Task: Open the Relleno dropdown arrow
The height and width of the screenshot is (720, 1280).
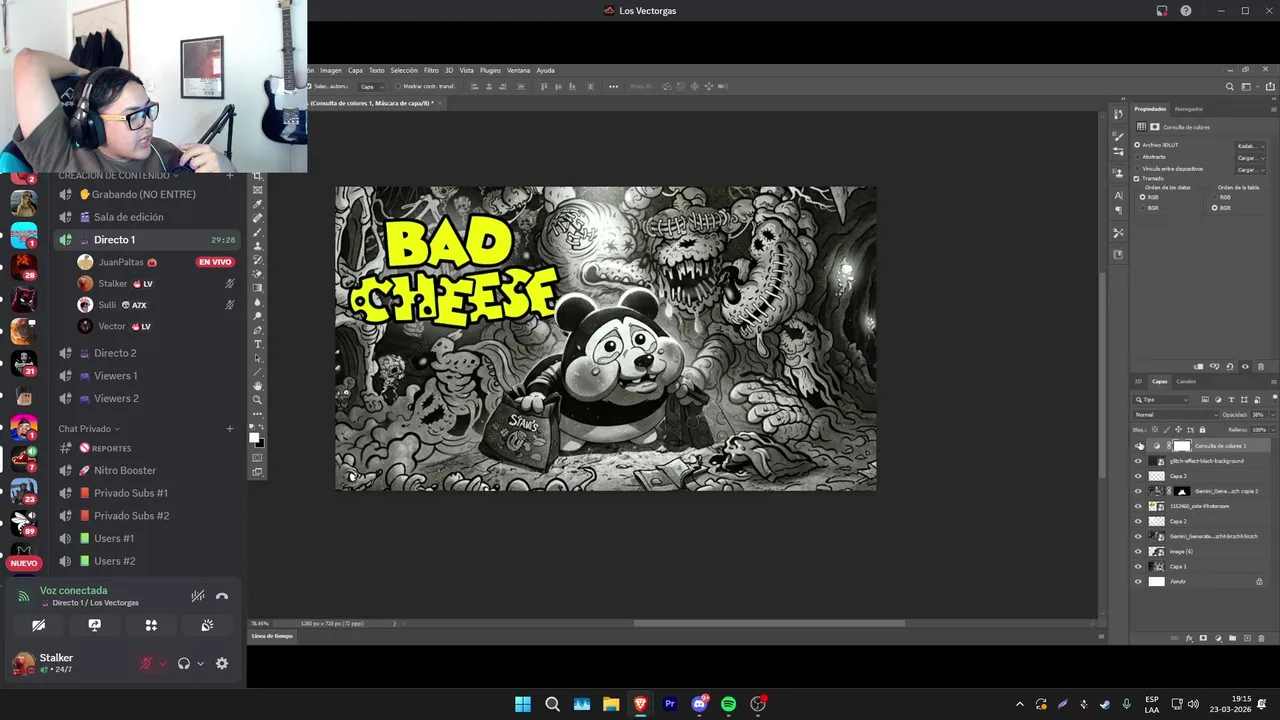Action: click(1273, 430)
